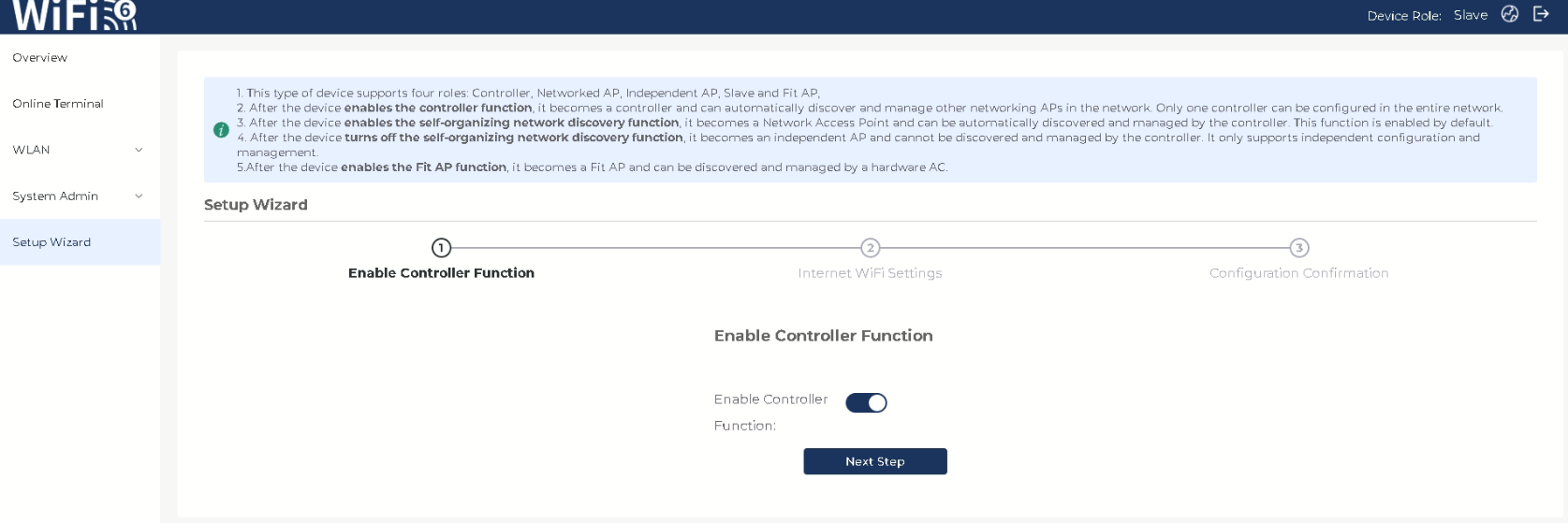Open the Online Terminal page
The height and width of the screenshot is (523, 1568).
[58, 104]
